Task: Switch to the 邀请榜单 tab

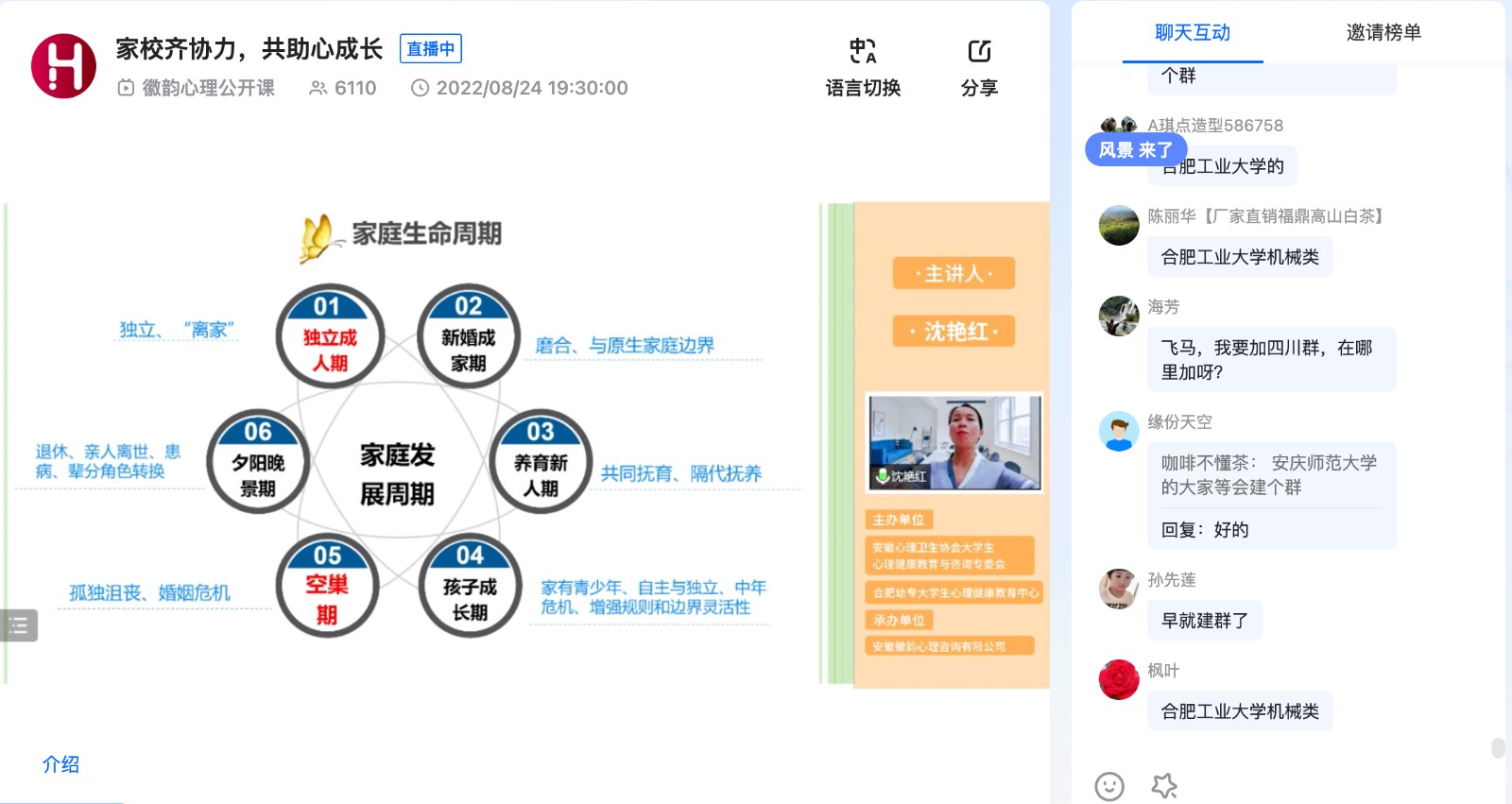Action: (1383, 33)
